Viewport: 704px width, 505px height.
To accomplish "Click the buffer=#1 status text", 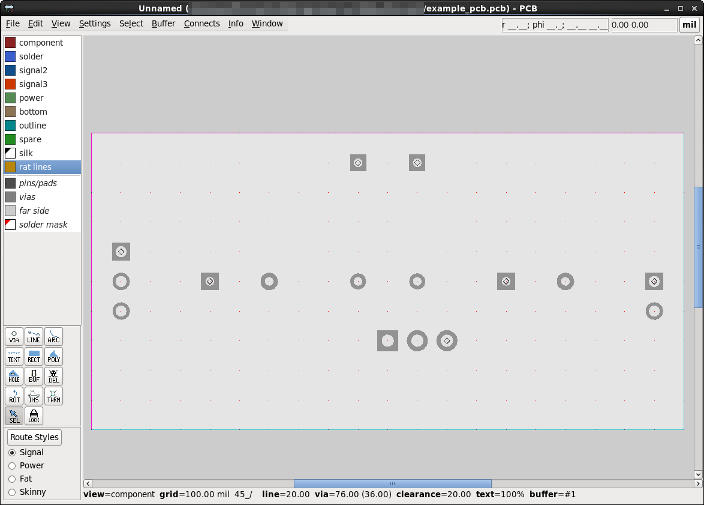I will point(552,494).
